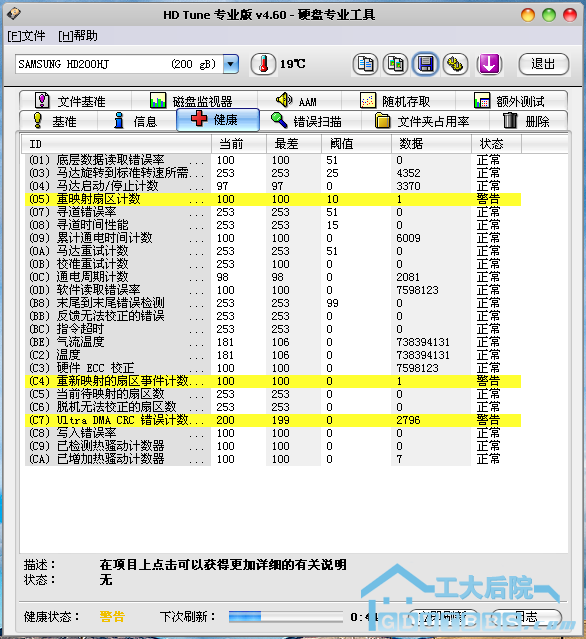
Task: Switch to the 文件基准 tab
Action: click(76, 101)
